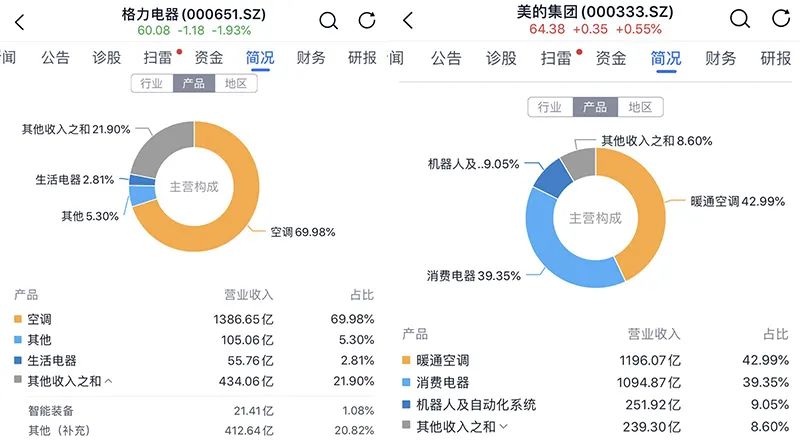Click the 消费电器 revenue 1094.87亿
The width and height of the screenshot is (800, 442).
point(648,382)
